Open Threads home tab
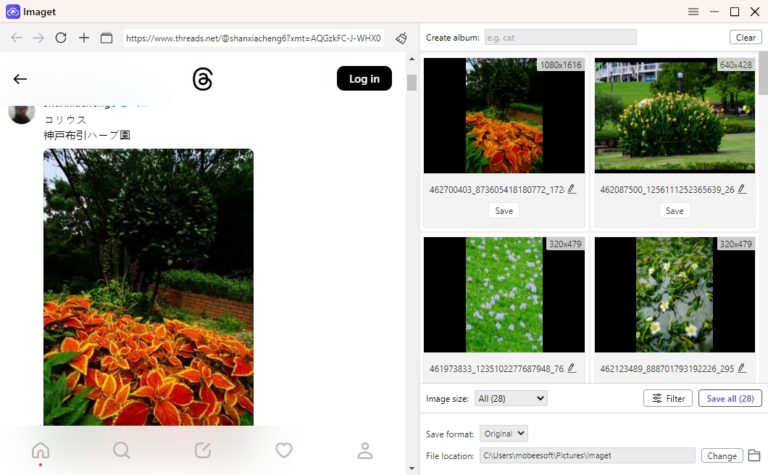Screen dimensions: 768x475 41,451
